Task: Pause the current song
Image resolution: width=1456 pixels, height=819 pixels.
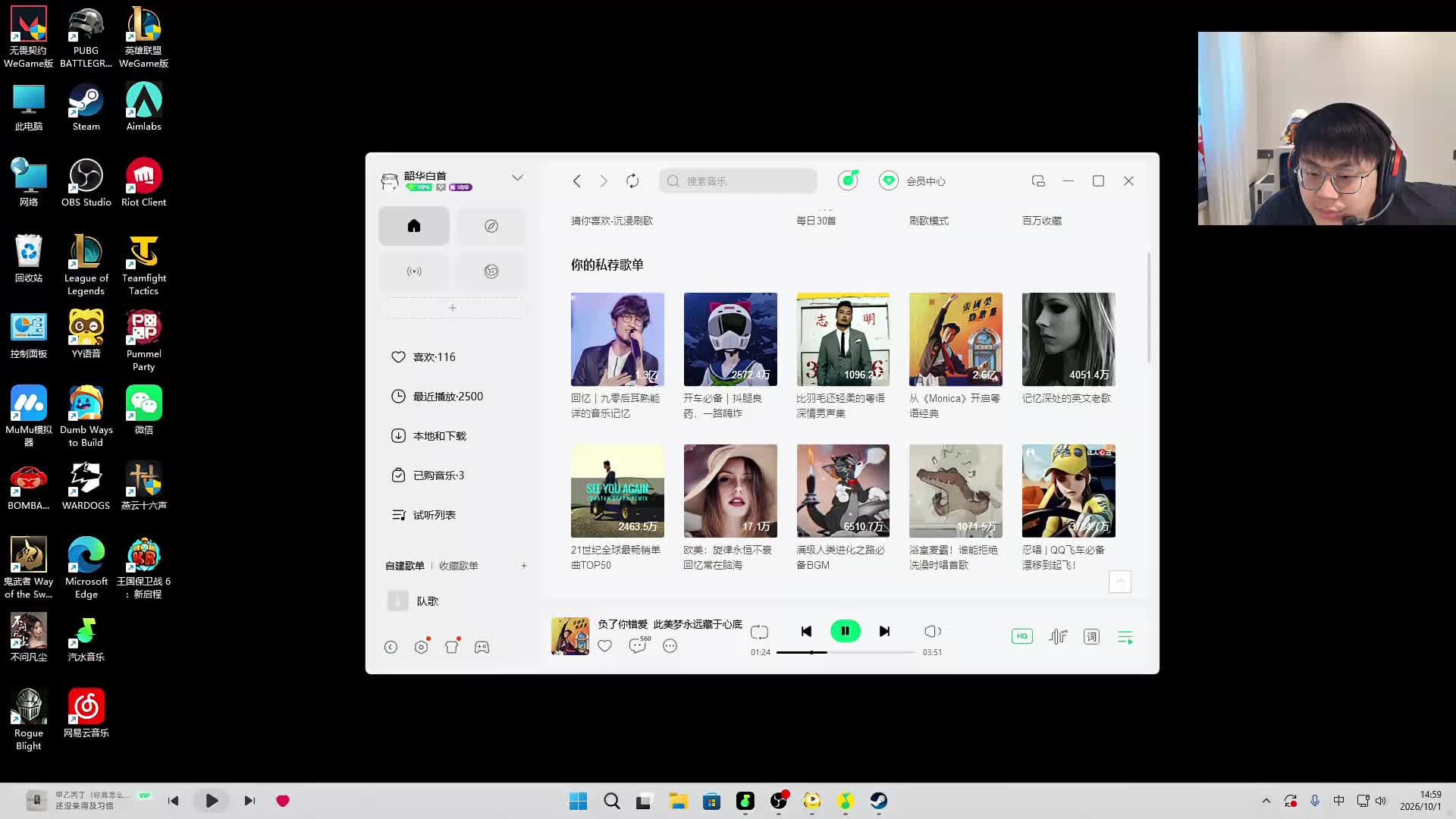Action: pyautogui.click(x=846, y=631)
